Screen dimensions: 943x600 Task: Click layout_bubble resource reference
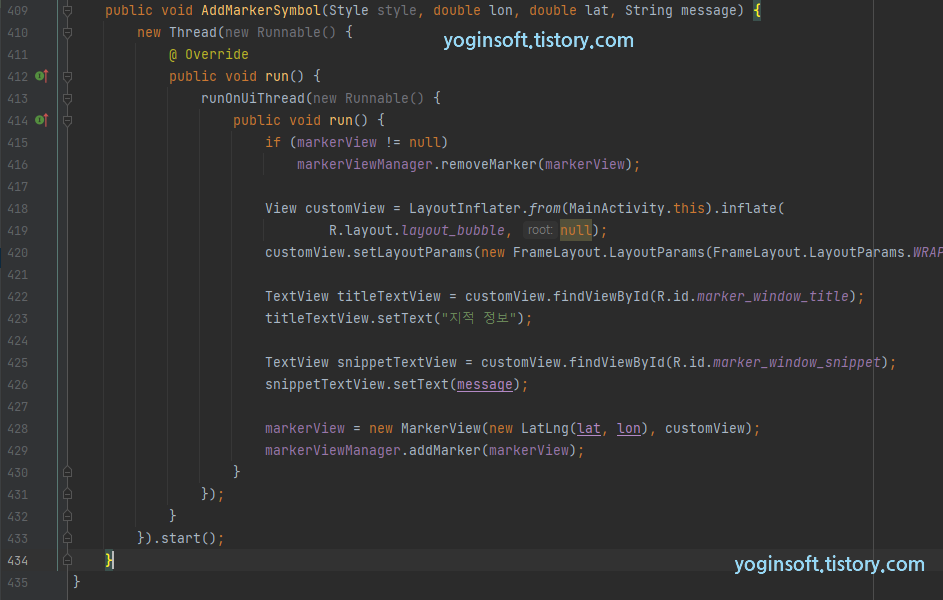tap(453, 230)
